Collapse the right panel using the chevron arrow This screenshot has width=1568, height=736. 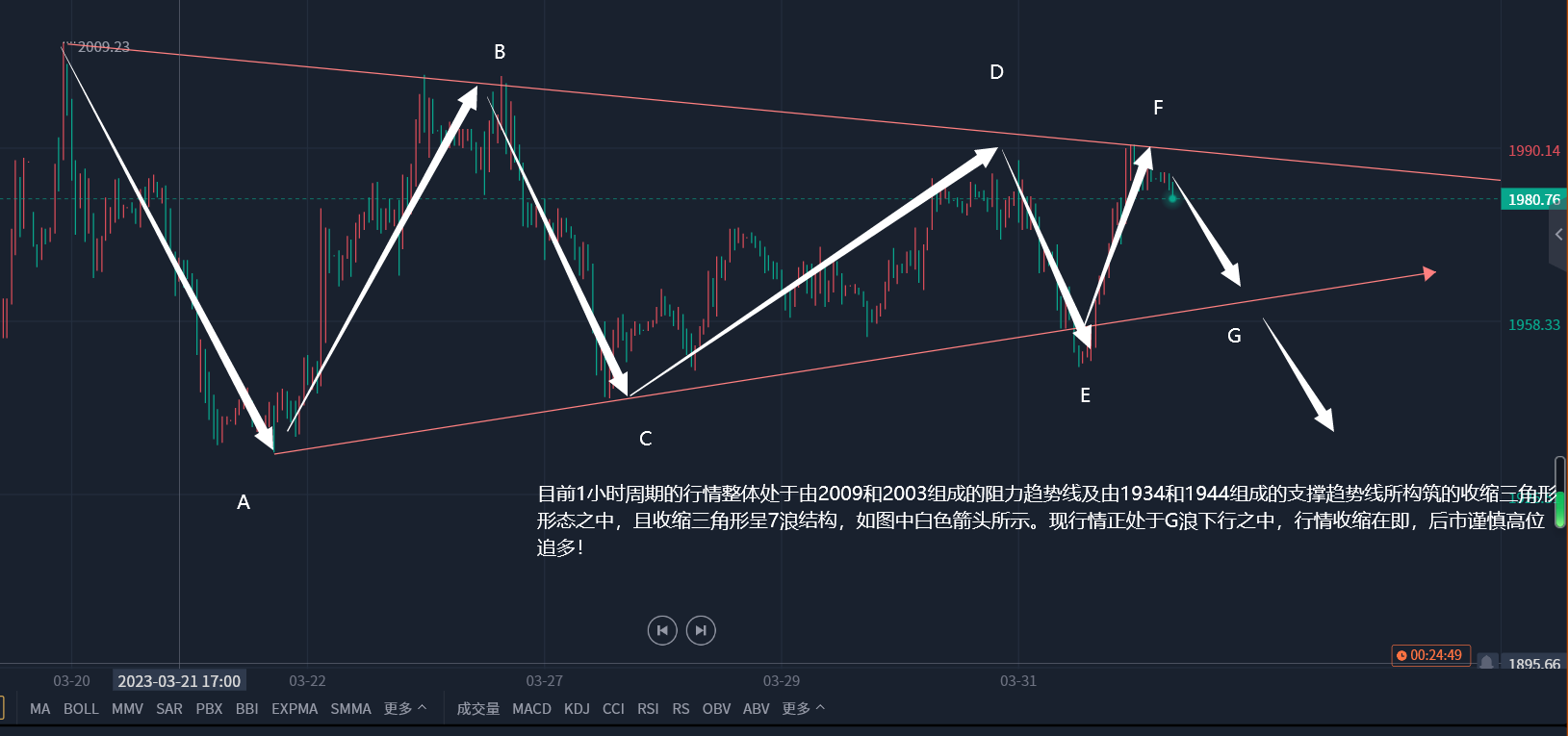[1558, 234]
